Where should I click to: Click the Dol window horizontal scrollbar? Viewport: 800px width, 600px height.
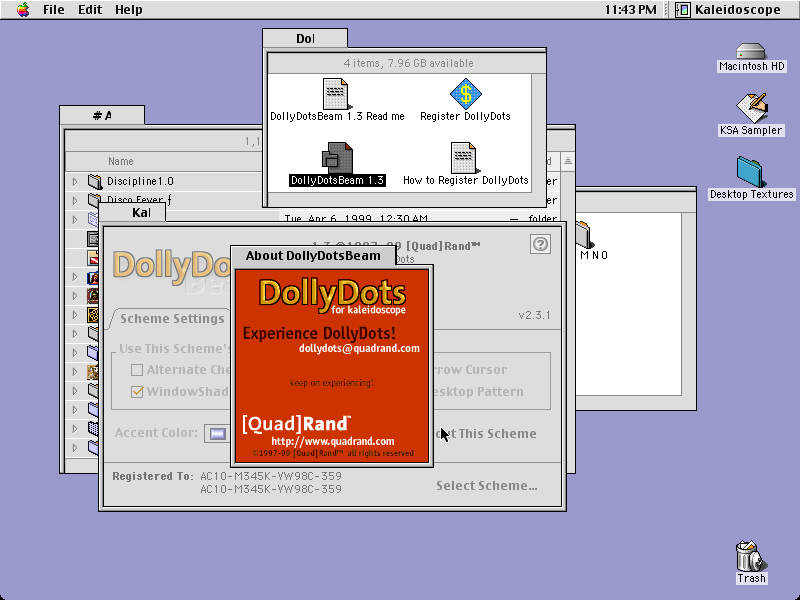399,199
